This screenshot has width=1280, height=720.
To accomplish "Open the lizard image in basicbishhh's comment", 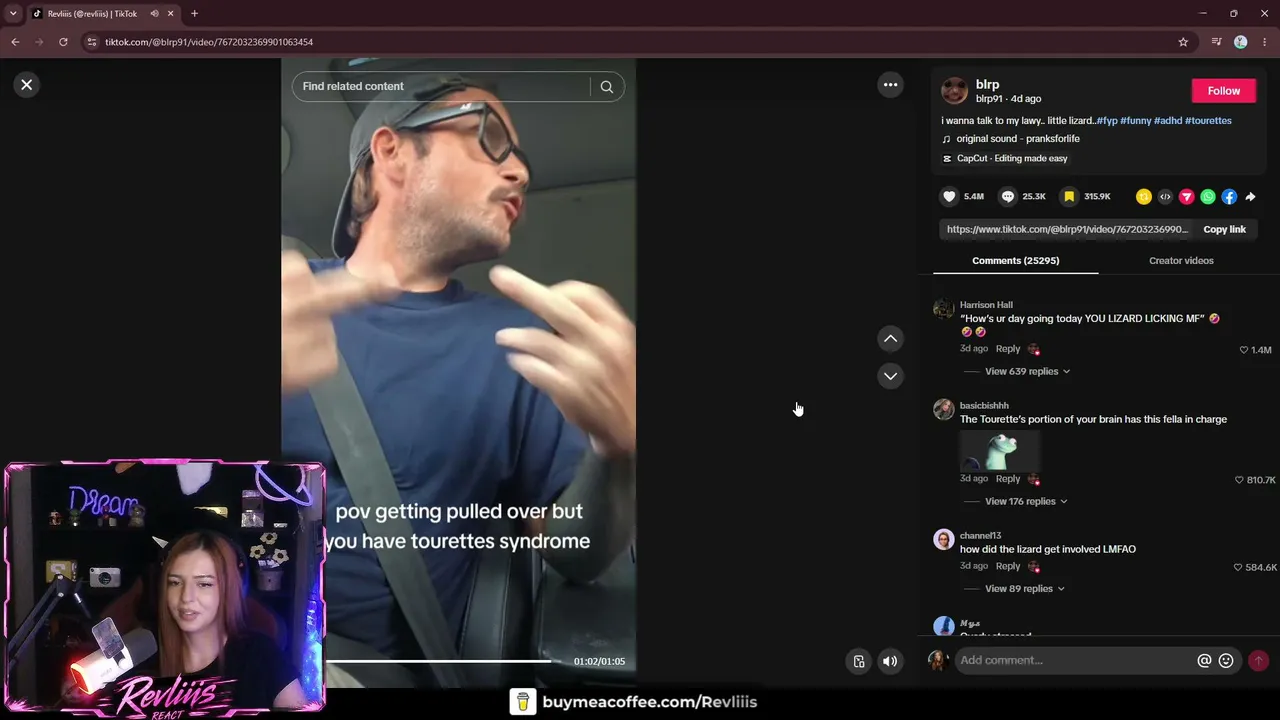I will (1000, 450).
